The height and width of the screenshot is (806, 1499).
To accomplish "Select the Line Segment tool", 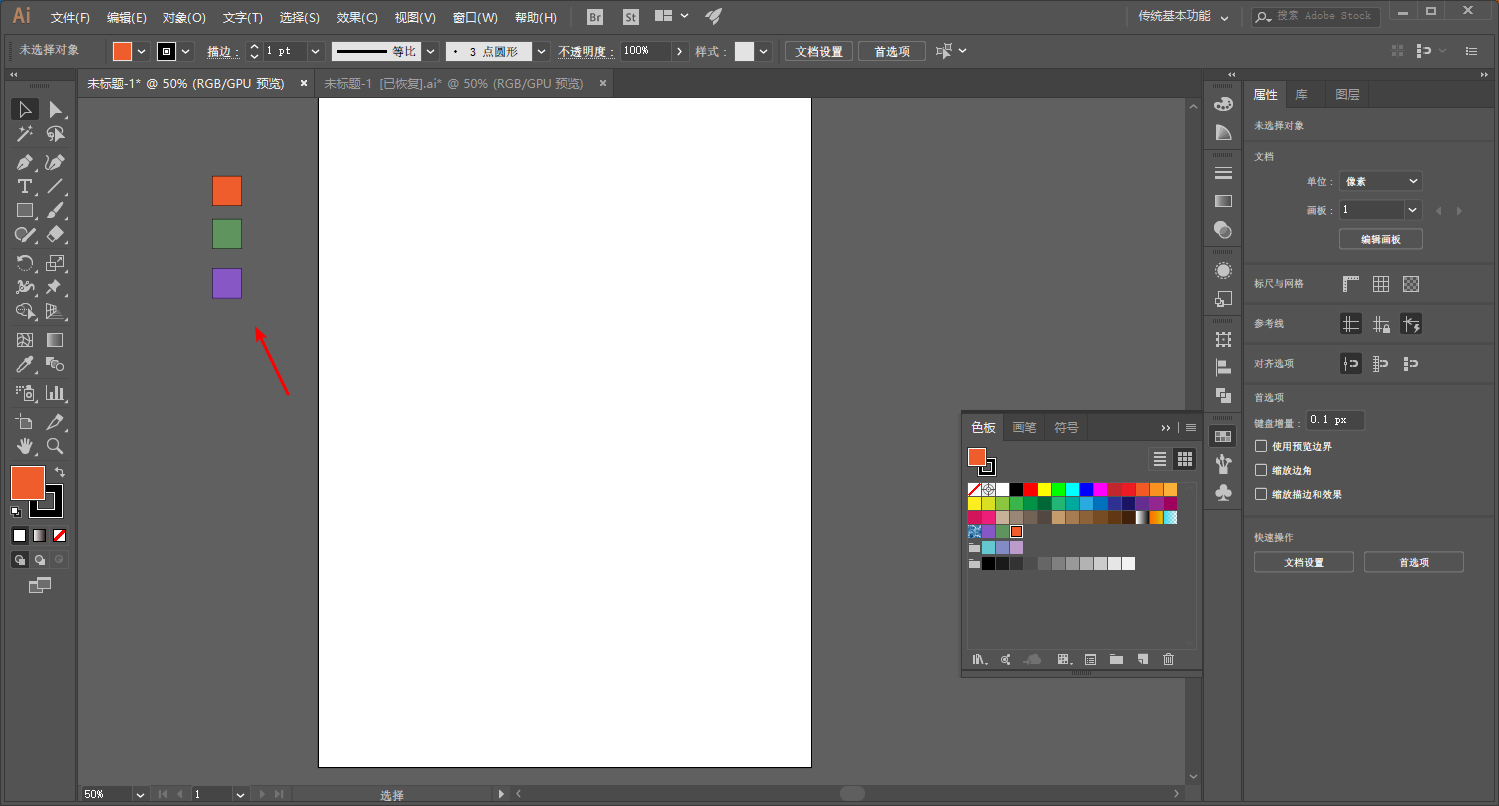I will point(56,186).
